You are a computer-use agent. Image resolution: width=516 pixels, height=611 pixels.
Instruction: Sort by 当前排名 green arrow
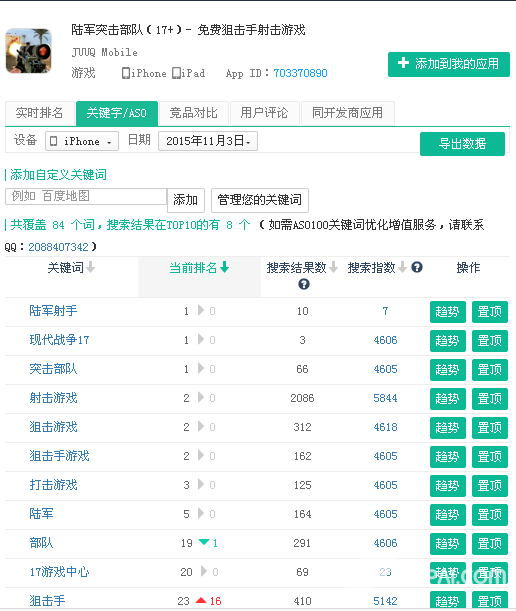point(224,267)
